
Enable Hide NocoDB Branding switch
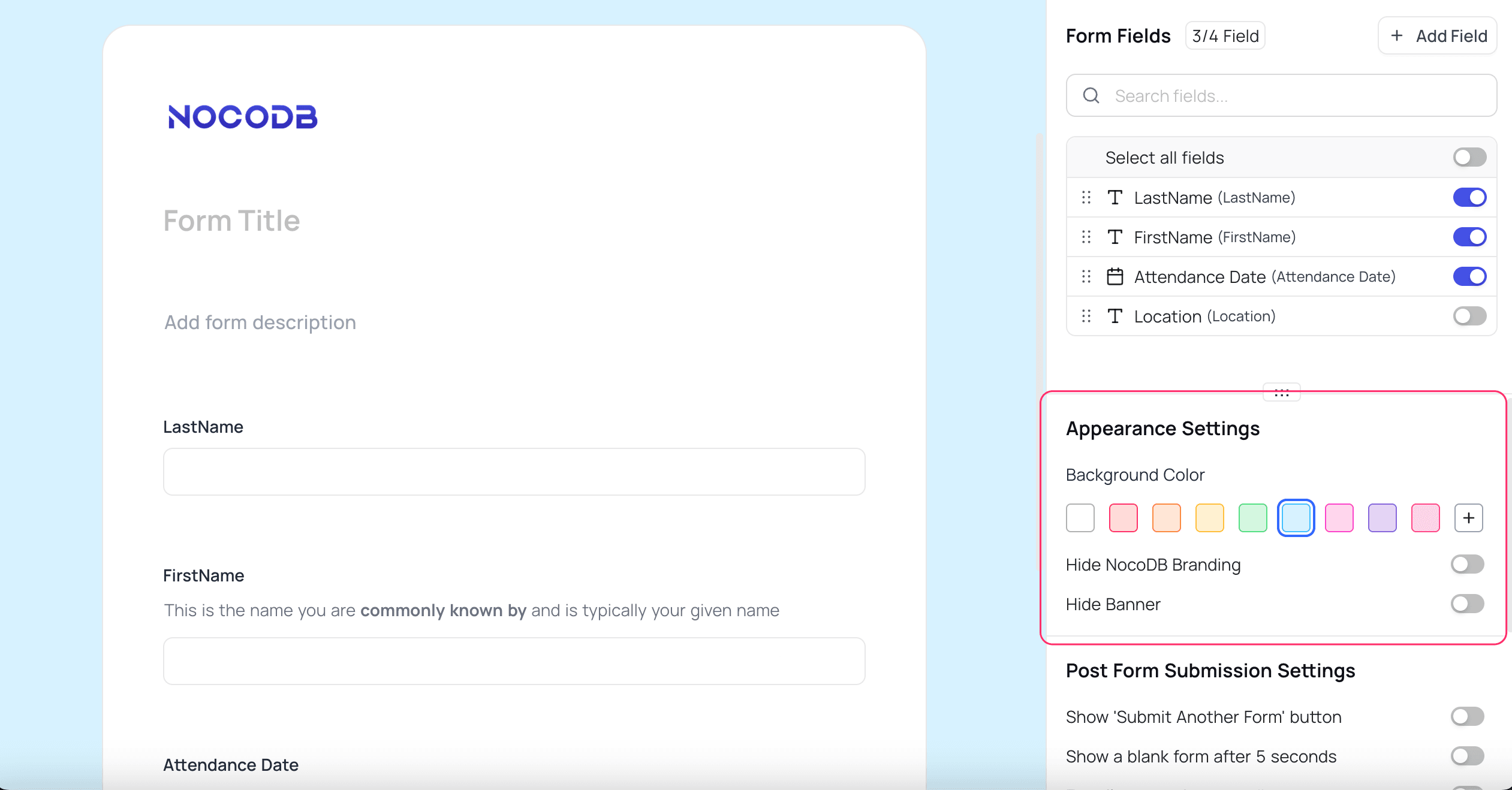(x=1466, y=565)
